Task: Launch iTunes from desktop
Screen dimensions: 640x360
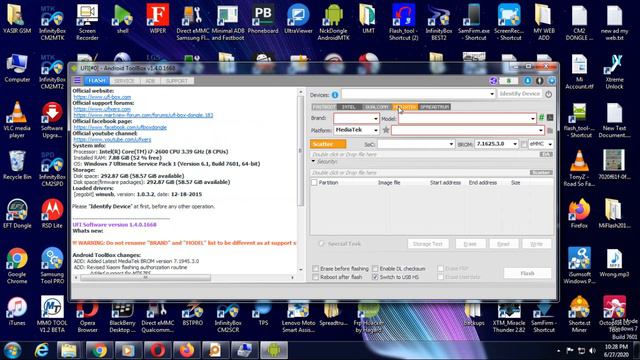Action: point(17,311)
